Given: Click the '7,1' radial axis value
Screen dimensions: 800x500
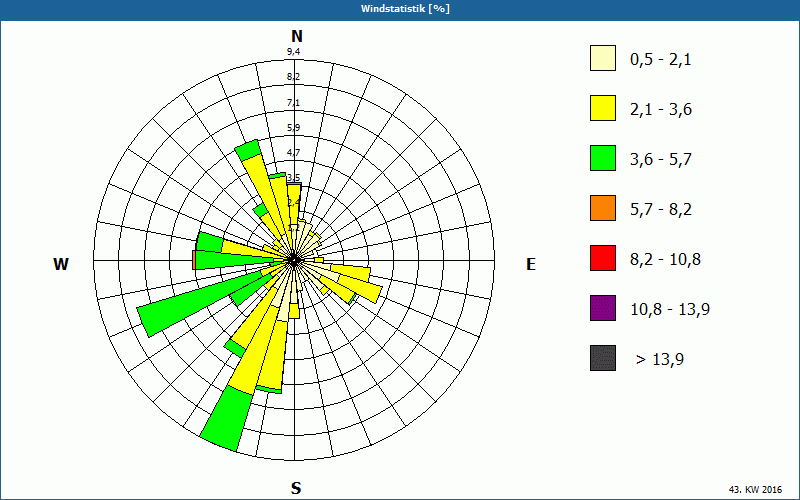Looking at the screenshot, I should [293, 103].
